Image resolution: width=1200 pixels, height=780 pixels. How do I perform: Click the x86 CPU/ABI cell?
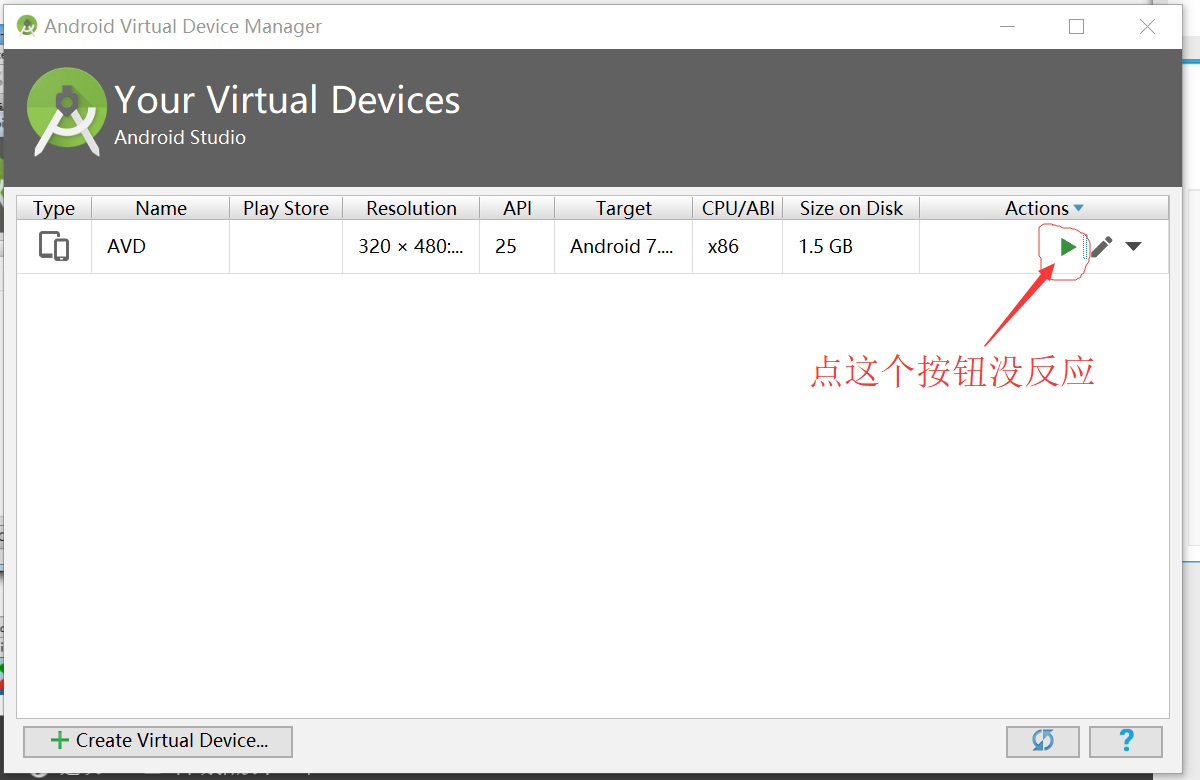(738, 246)
